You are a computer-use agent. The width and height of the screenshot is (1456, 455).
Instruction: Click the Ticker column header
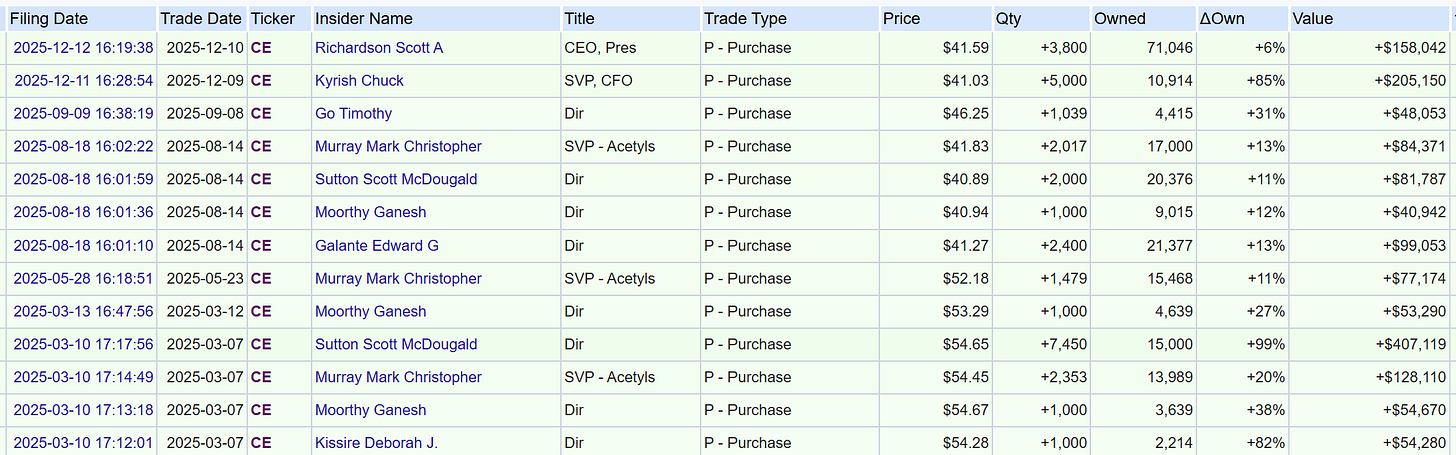point(273,19)
